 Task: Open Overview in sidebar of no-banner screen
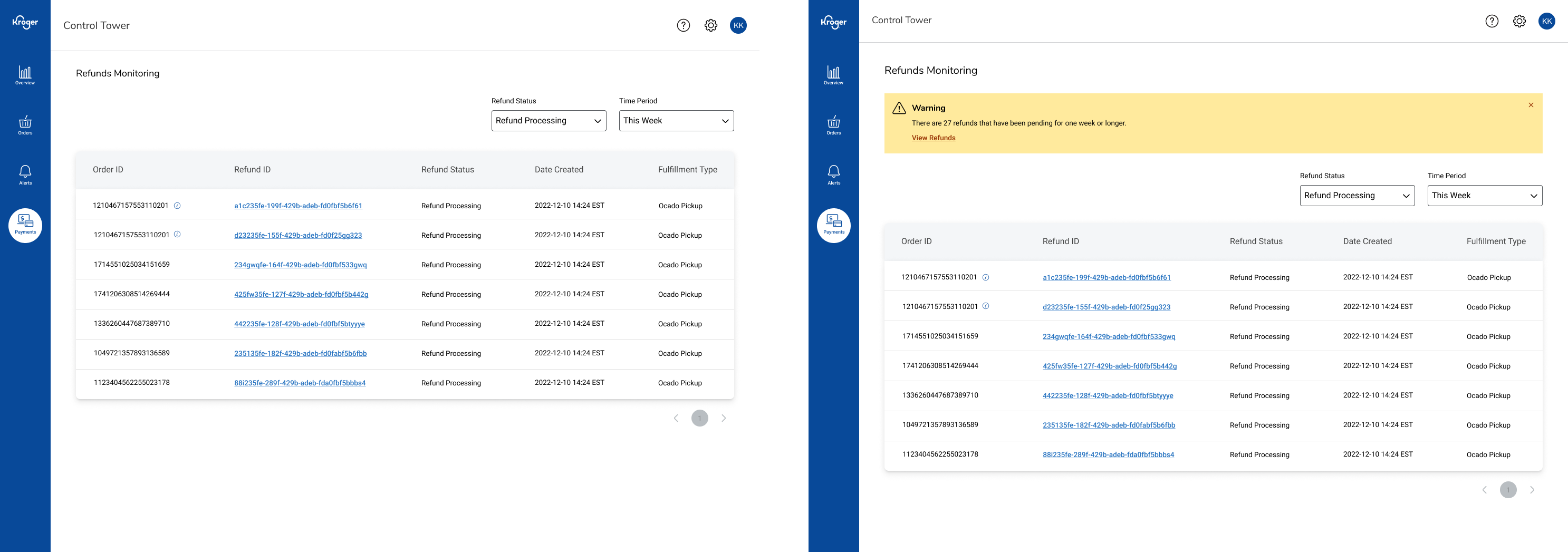(x=25, y=75)
